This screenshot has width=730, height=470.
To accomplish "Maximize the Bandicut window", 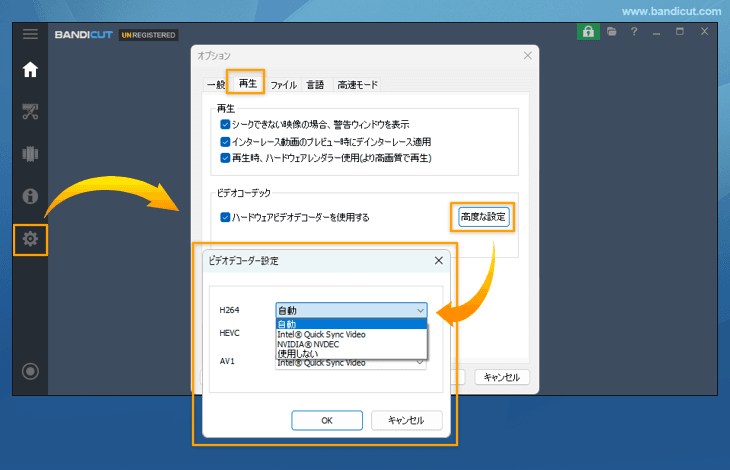I will [x=680, y=32].
